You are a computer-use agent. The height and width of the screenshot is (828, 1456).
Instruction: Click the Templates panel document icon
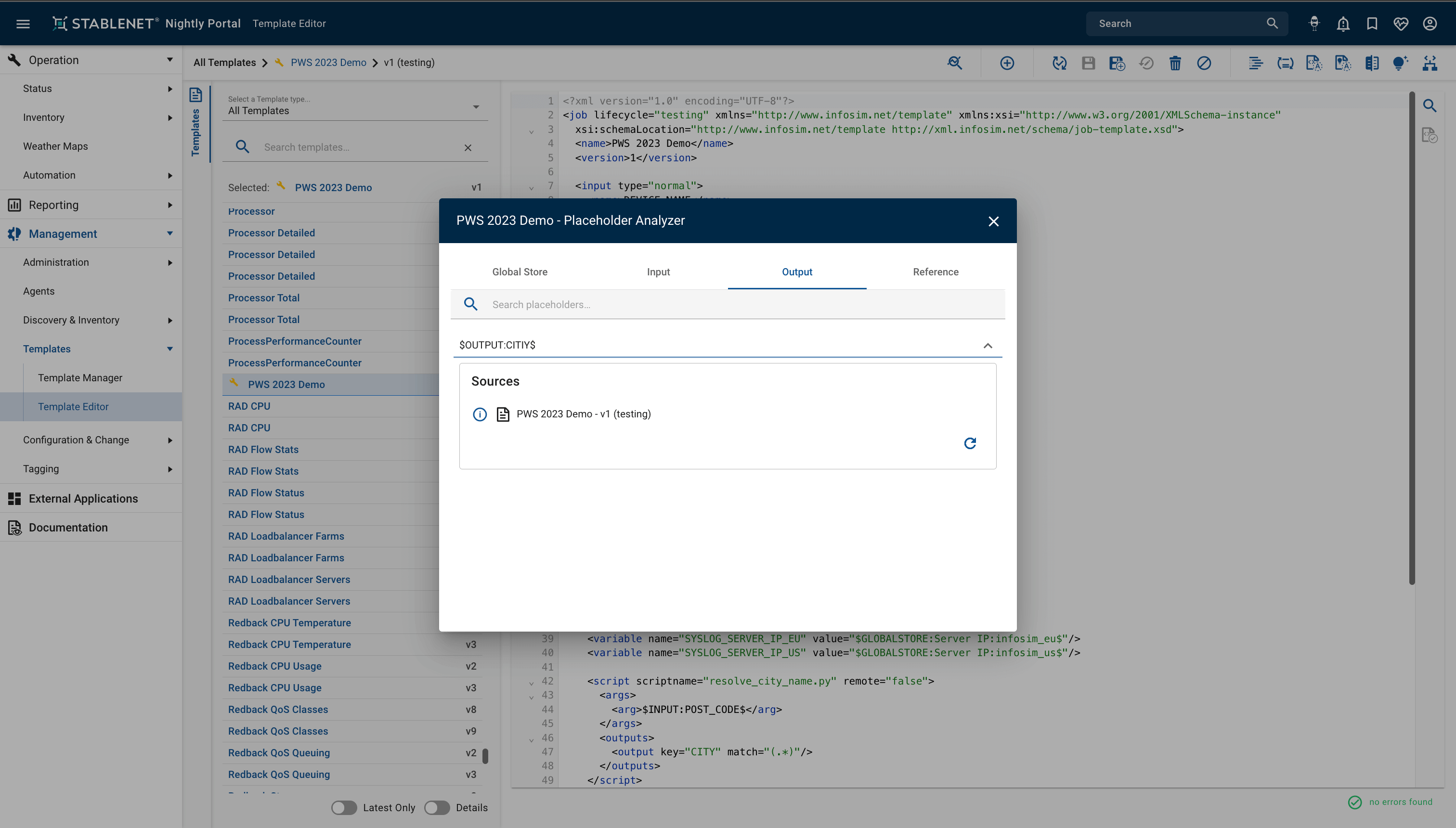pyautogui.click(x=195, y=95)
